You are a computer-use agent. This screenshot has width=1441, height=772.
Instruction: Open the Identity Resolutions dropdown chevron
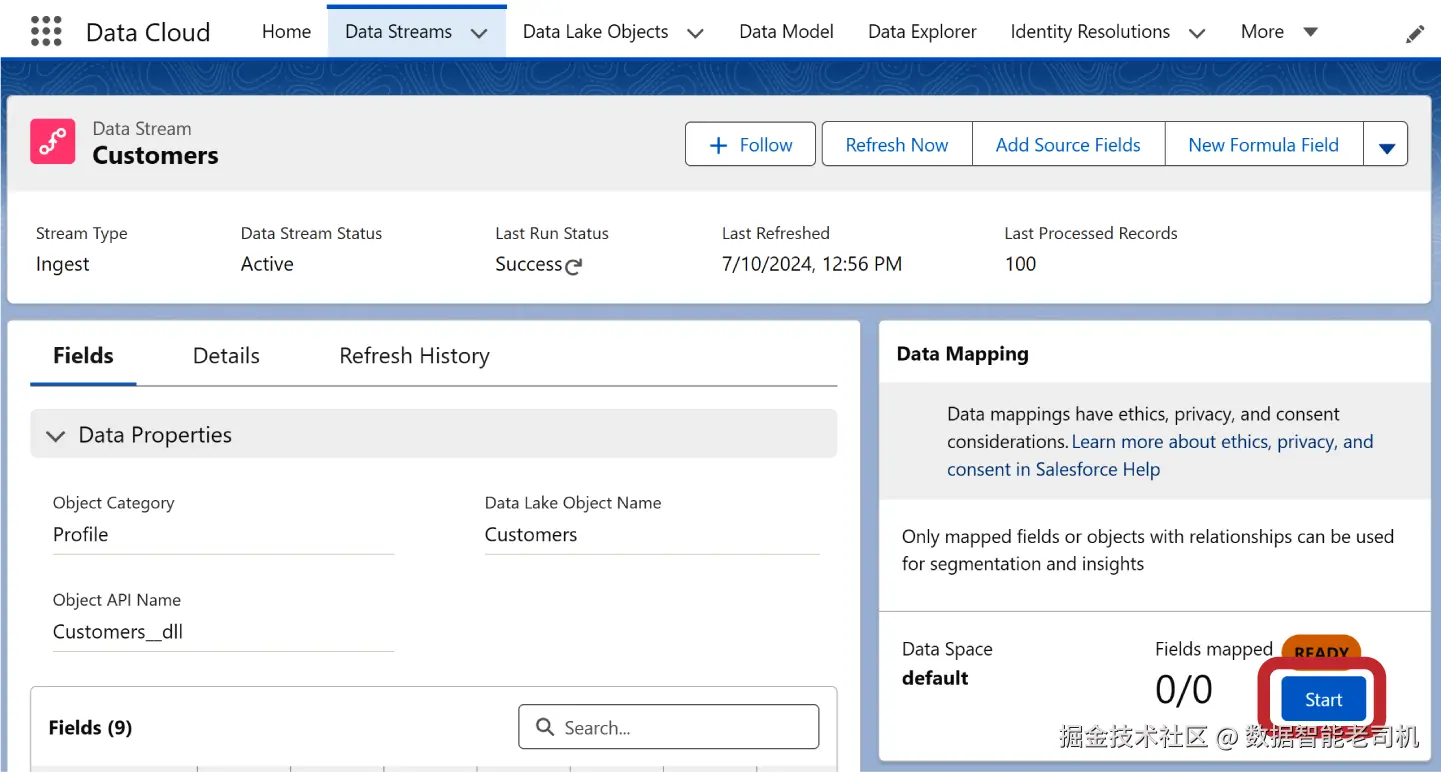tap(1197, 33)
